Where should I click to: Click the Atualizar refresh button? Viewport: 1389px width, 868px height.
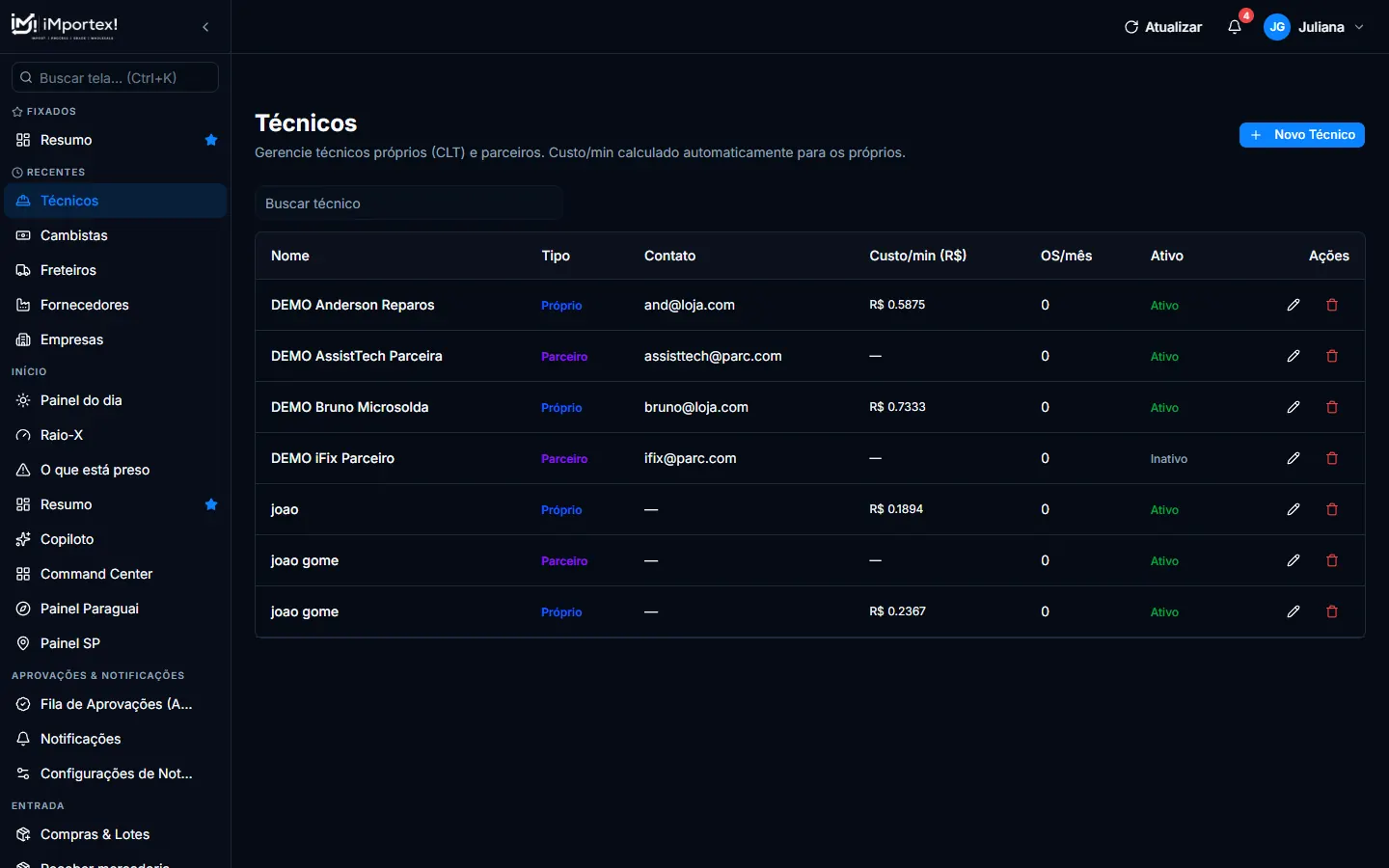(1163, 27)
